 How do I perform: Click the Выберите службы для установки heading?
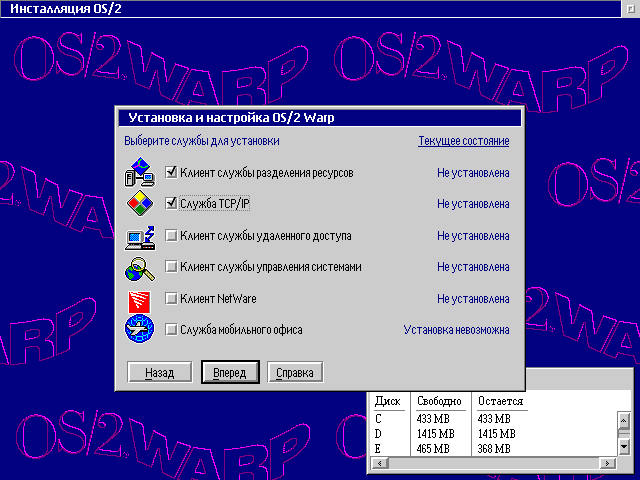point(202,141)
